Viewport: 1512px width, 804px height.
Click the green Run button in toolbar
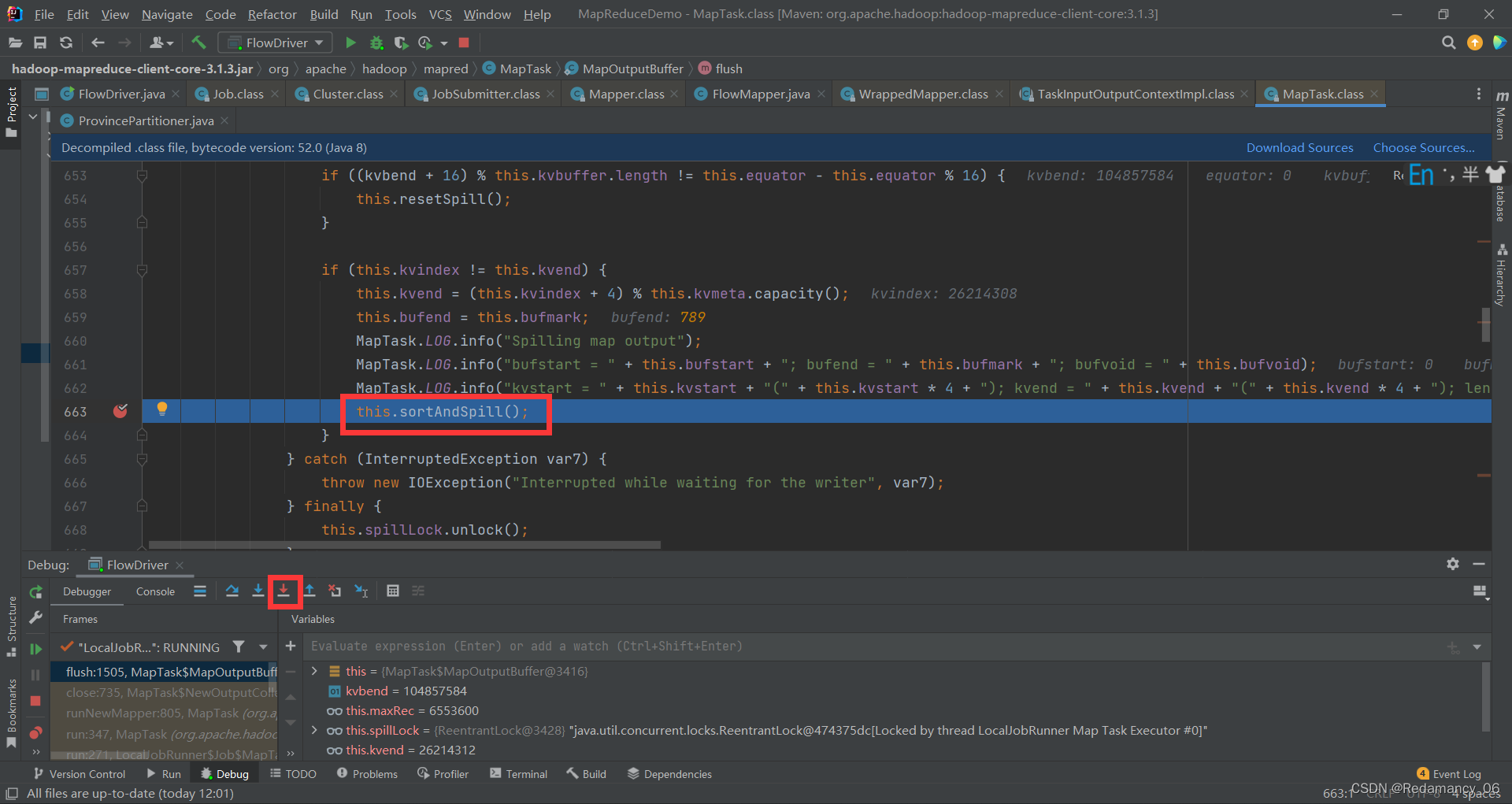click(x=351, y=43)
